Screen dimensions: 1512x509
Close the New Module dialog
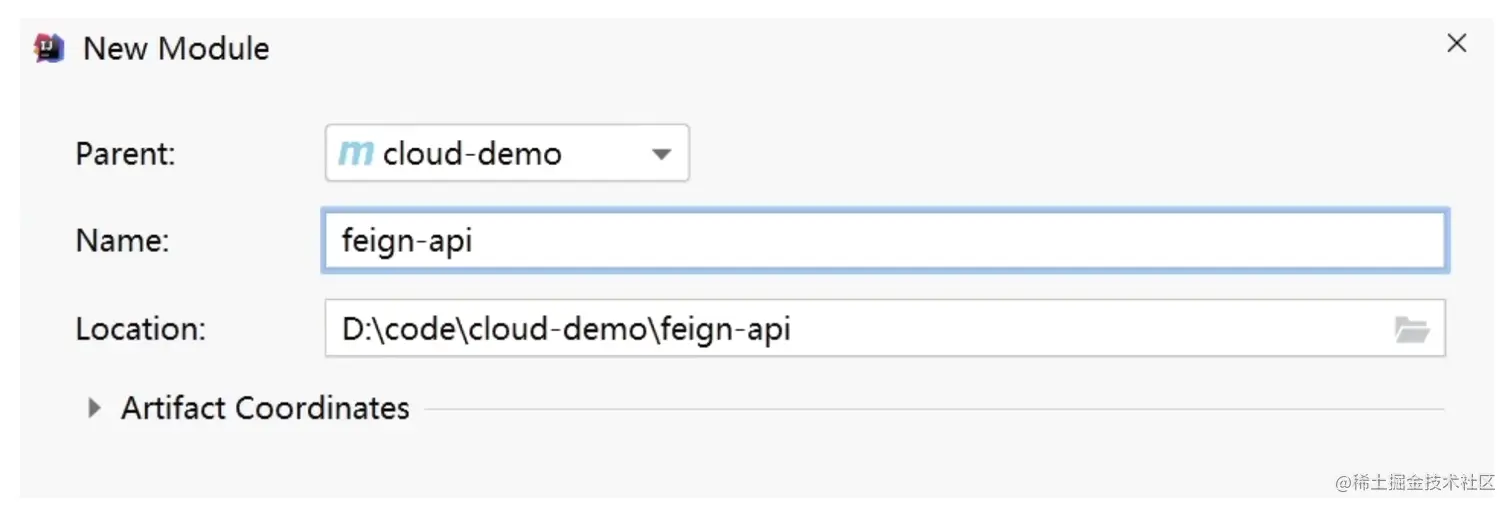1457,43
